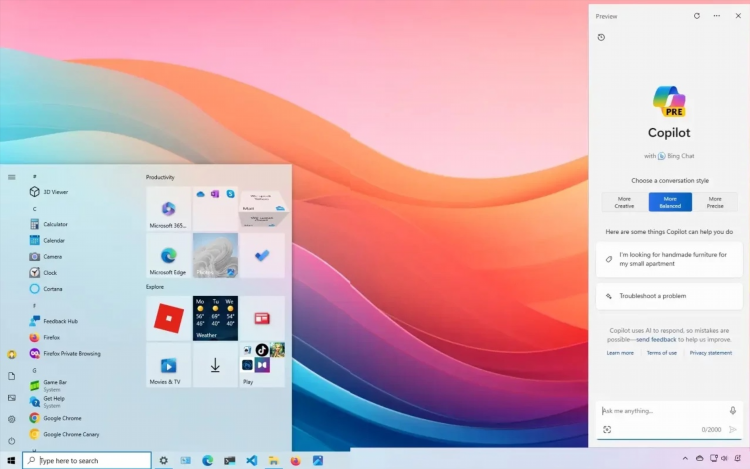The width and height of the screenshot is (750, 469).
Task: Open the Microsoft Edge tile
Action: tap(168, 256)
